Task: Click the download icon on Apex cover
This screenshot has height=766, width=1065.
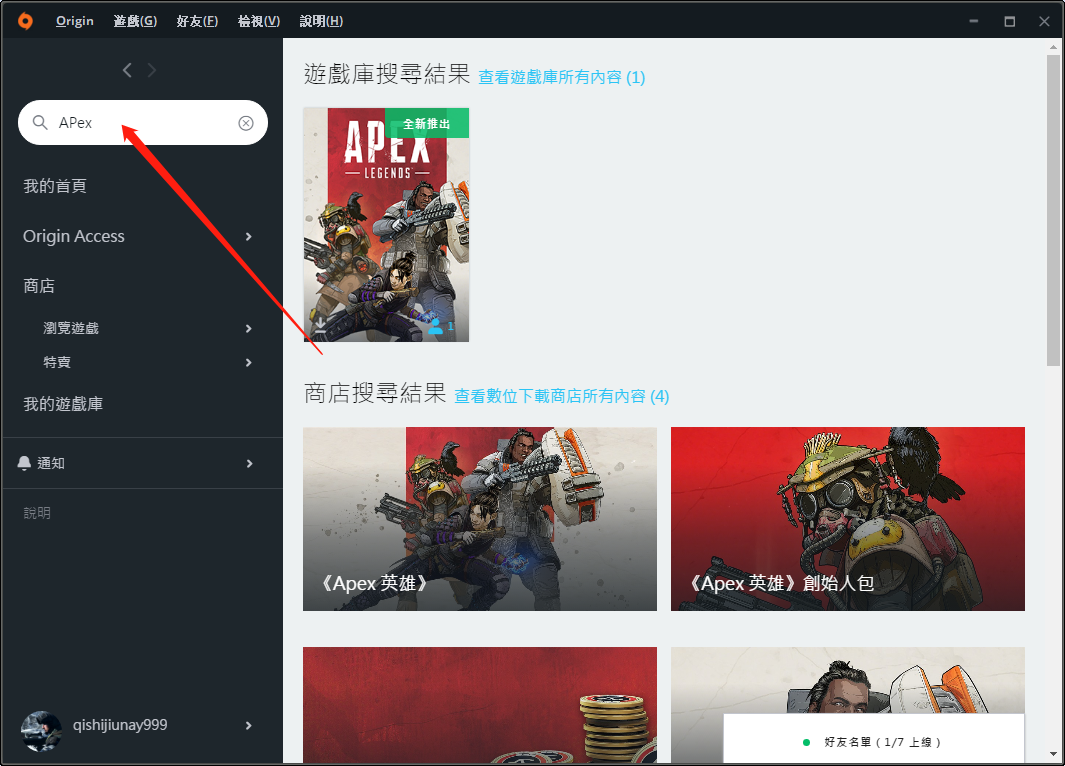Action: click(319, 326)
